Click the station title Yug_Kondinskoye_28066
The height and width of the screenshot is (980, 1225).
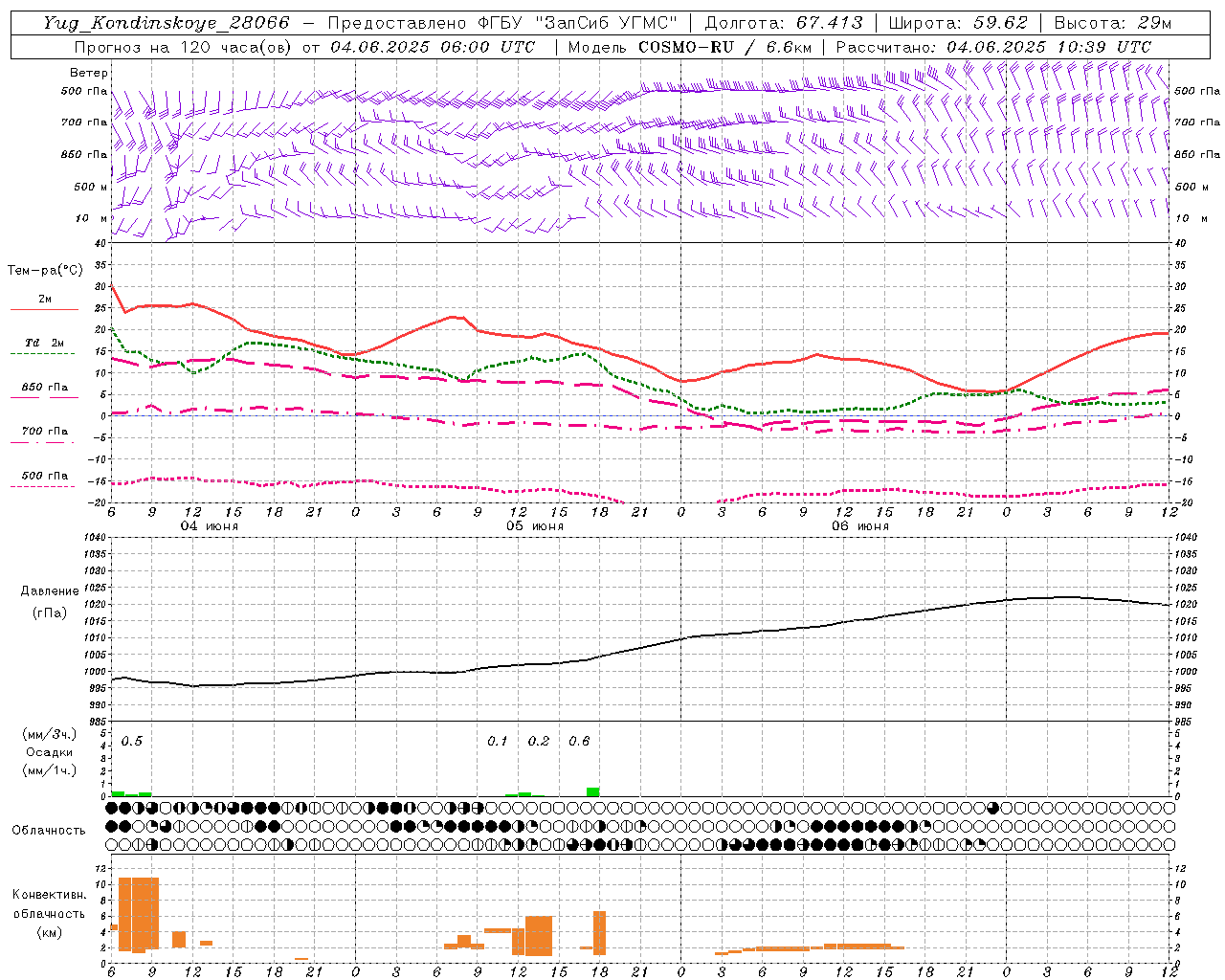click(x=166, y=23)
